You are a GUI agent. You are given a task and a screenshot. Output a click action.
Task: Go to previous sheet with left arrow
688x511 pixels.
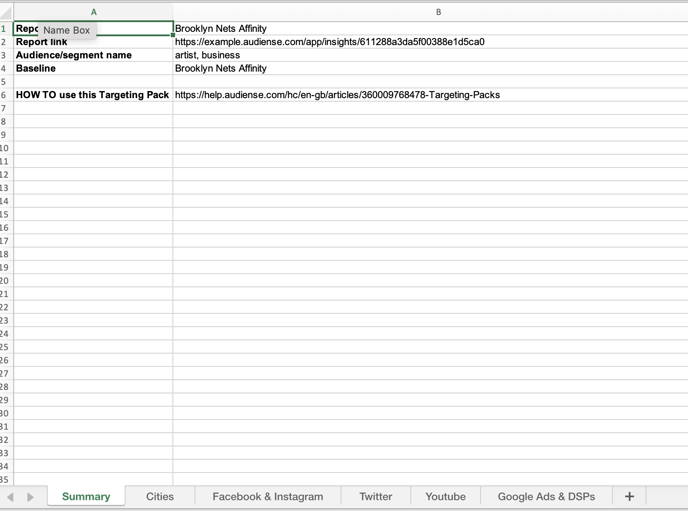click(x=10, y=497)
